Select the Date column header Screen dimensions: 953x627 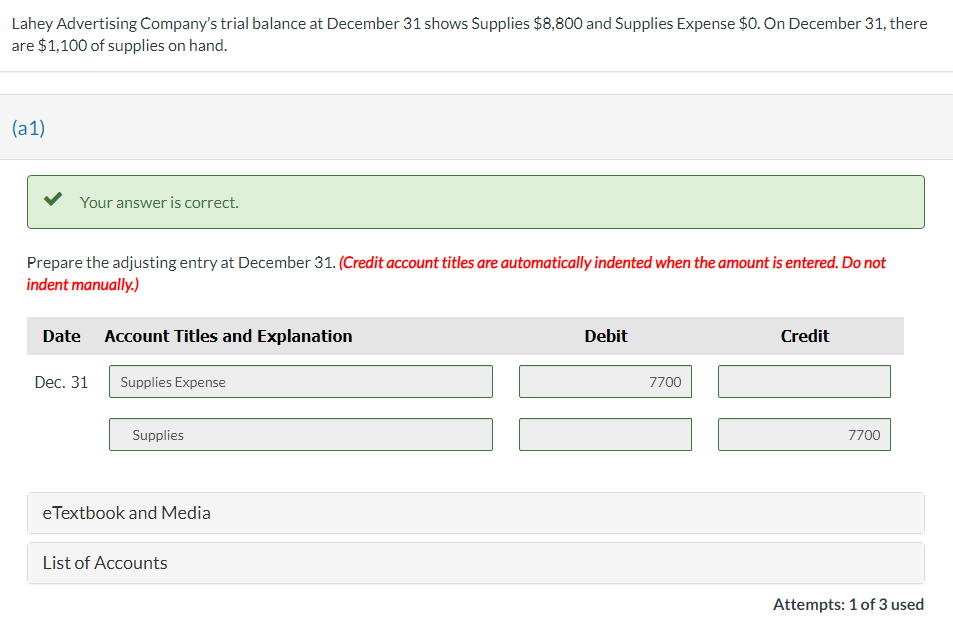61,336
